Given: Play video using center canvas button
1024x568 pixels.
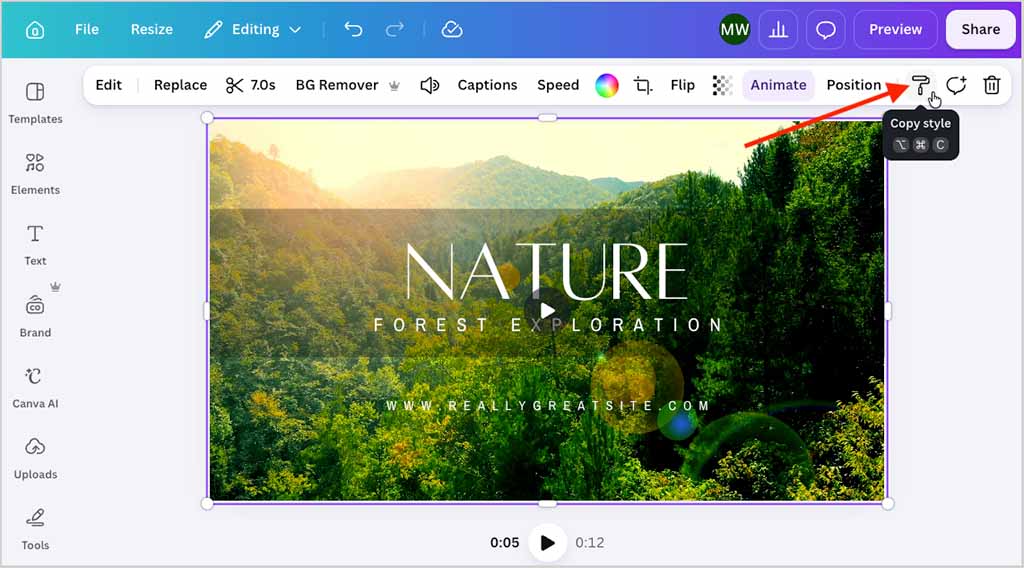Looking at the screenshot, I should [x=547, y=310].
